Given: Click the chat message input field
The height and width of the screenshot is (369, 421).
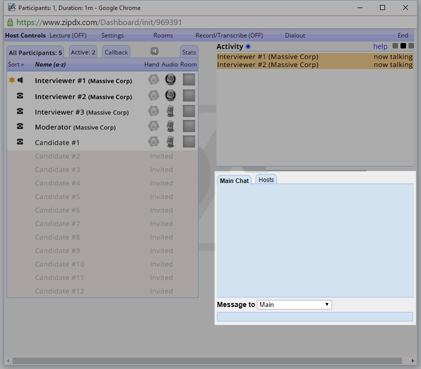Looking at the screenshot, I should pos(315,317).
